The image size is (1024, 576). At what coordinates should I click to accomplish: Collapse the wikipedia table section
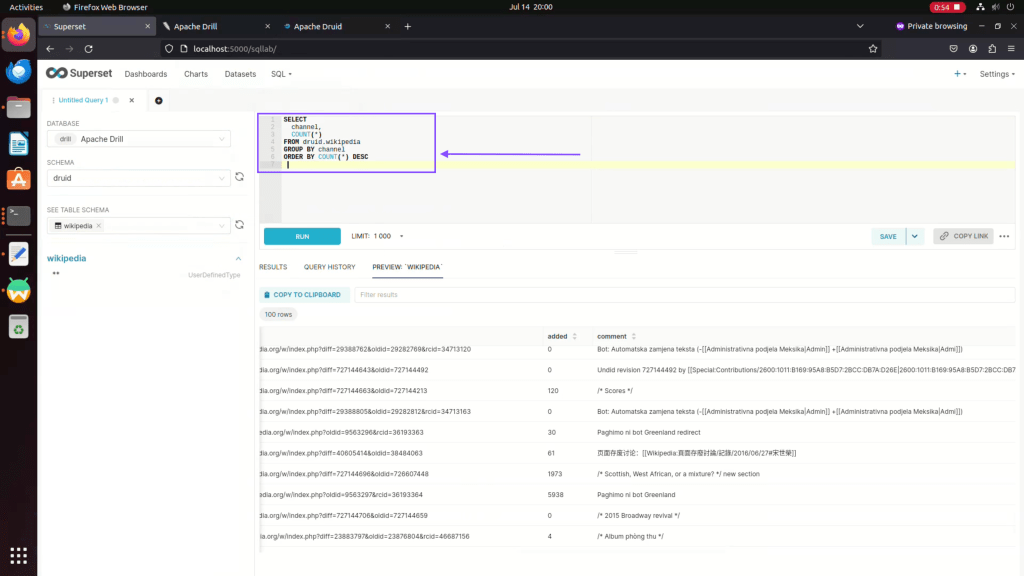(x=239, y=258)
